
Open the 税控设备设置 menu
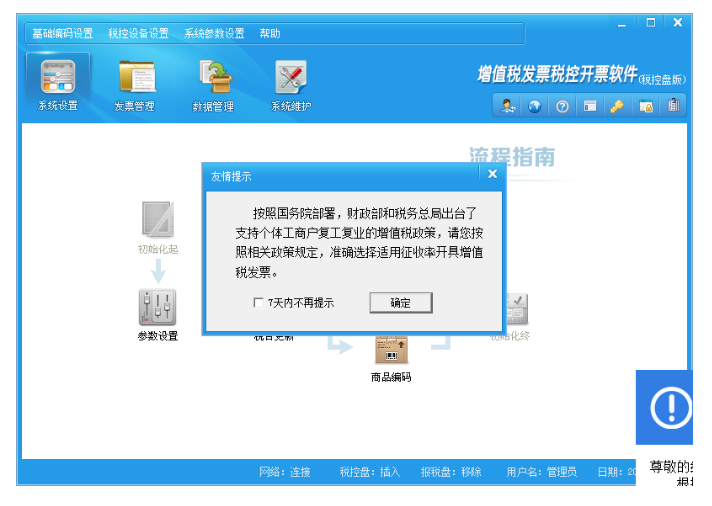(138, 33)
